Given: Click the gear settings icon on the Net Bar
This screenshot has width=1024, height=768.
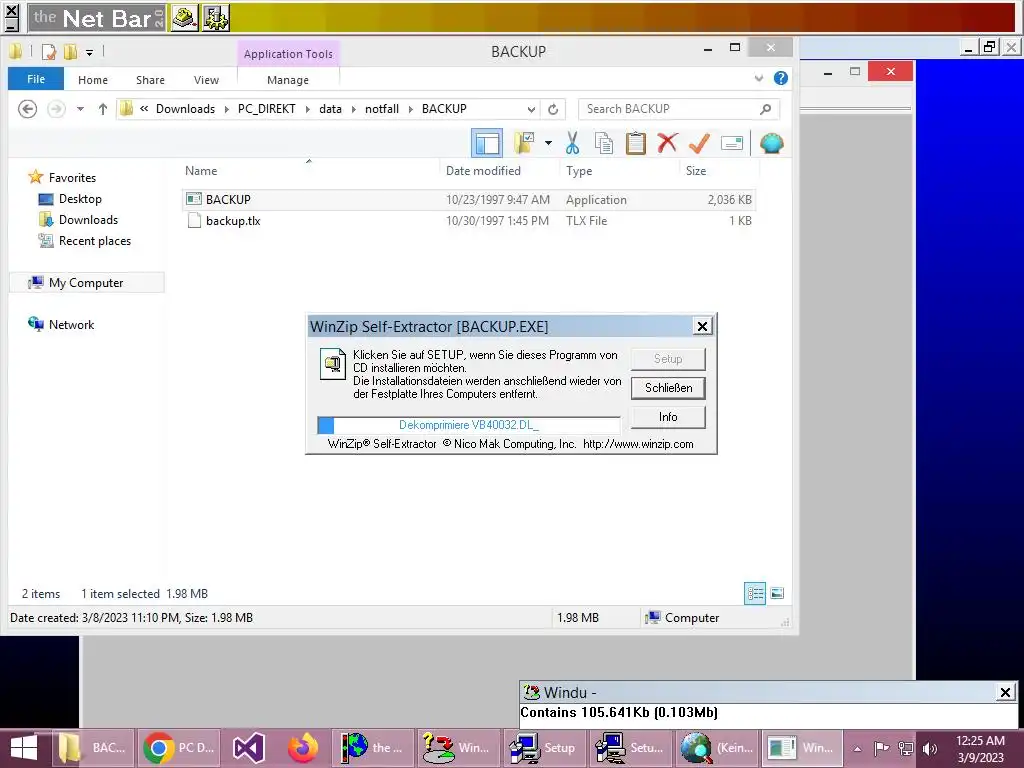Looking at the screenshot, I should tap(216, 18).
